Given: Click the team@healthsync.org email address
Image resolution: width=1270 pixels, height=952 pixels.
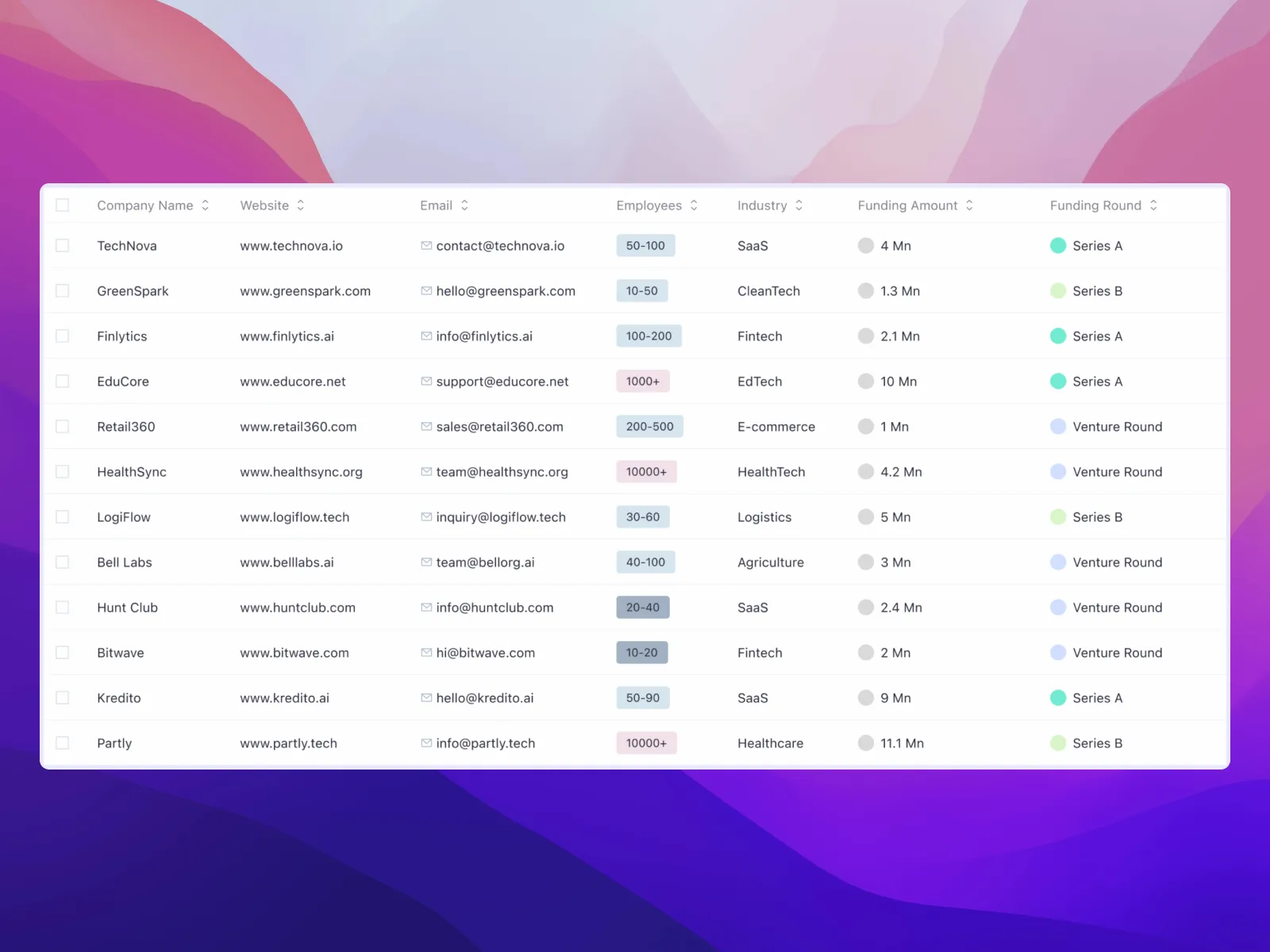Looking at the screenshot, I should (x=502, y=472).
